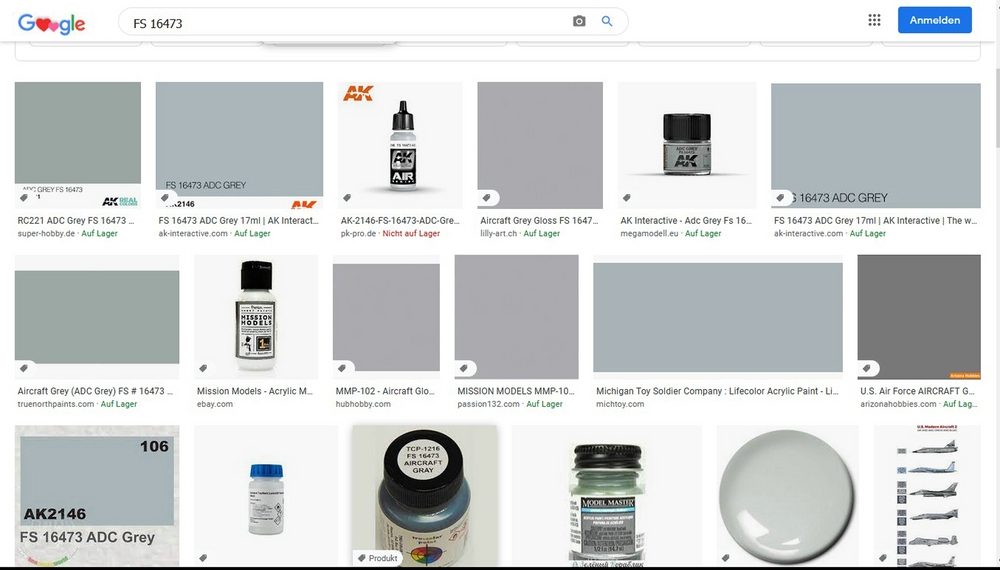The height and width of the screenshot is (570, 1000).
Task: Click the Produkt tag on TCP-1216 bottle image
Action: tap(377, 558)
